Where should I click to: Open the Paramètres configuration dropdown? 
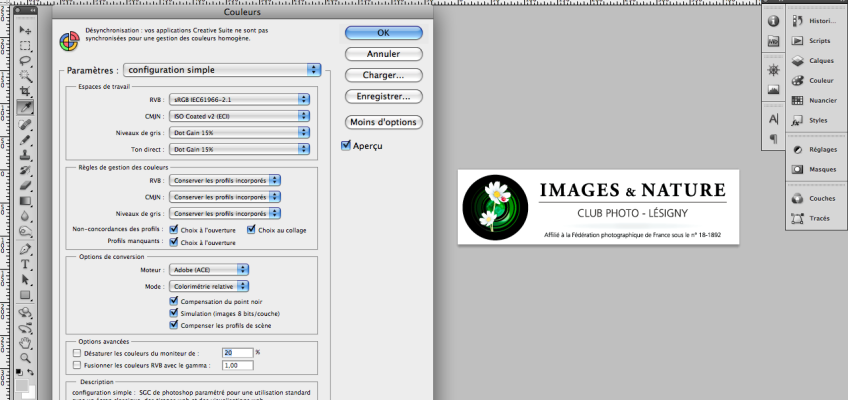click(x=223, y=70)
